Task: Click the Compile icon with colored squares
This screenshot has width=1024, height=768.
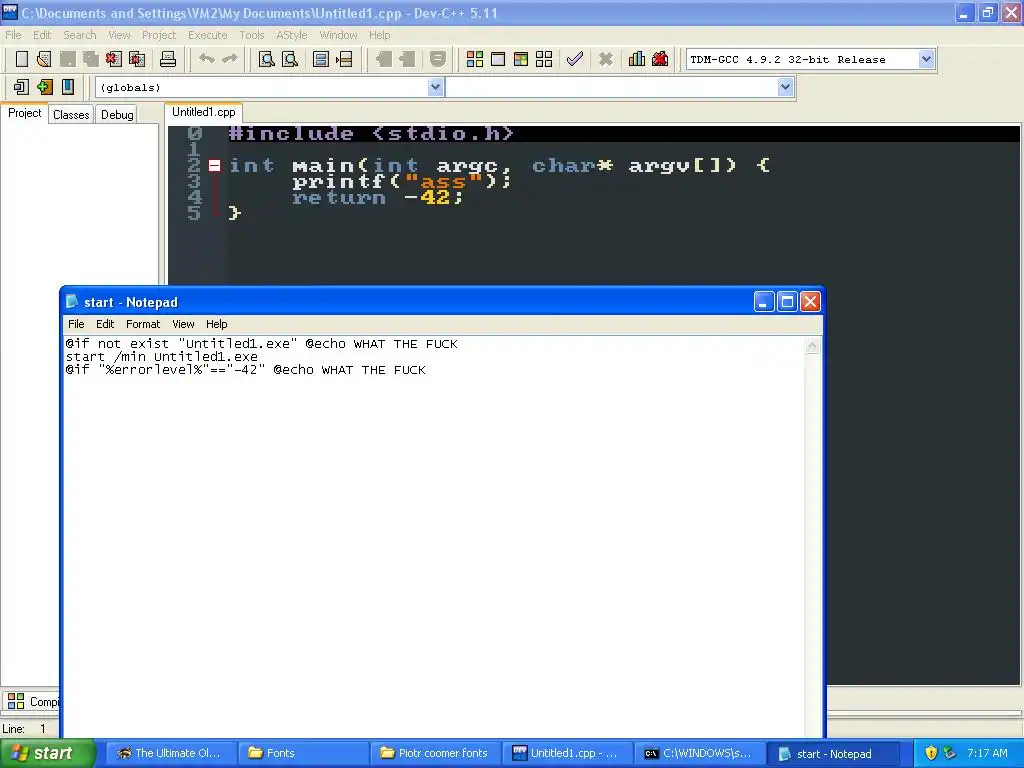Action: click(475, 59)
